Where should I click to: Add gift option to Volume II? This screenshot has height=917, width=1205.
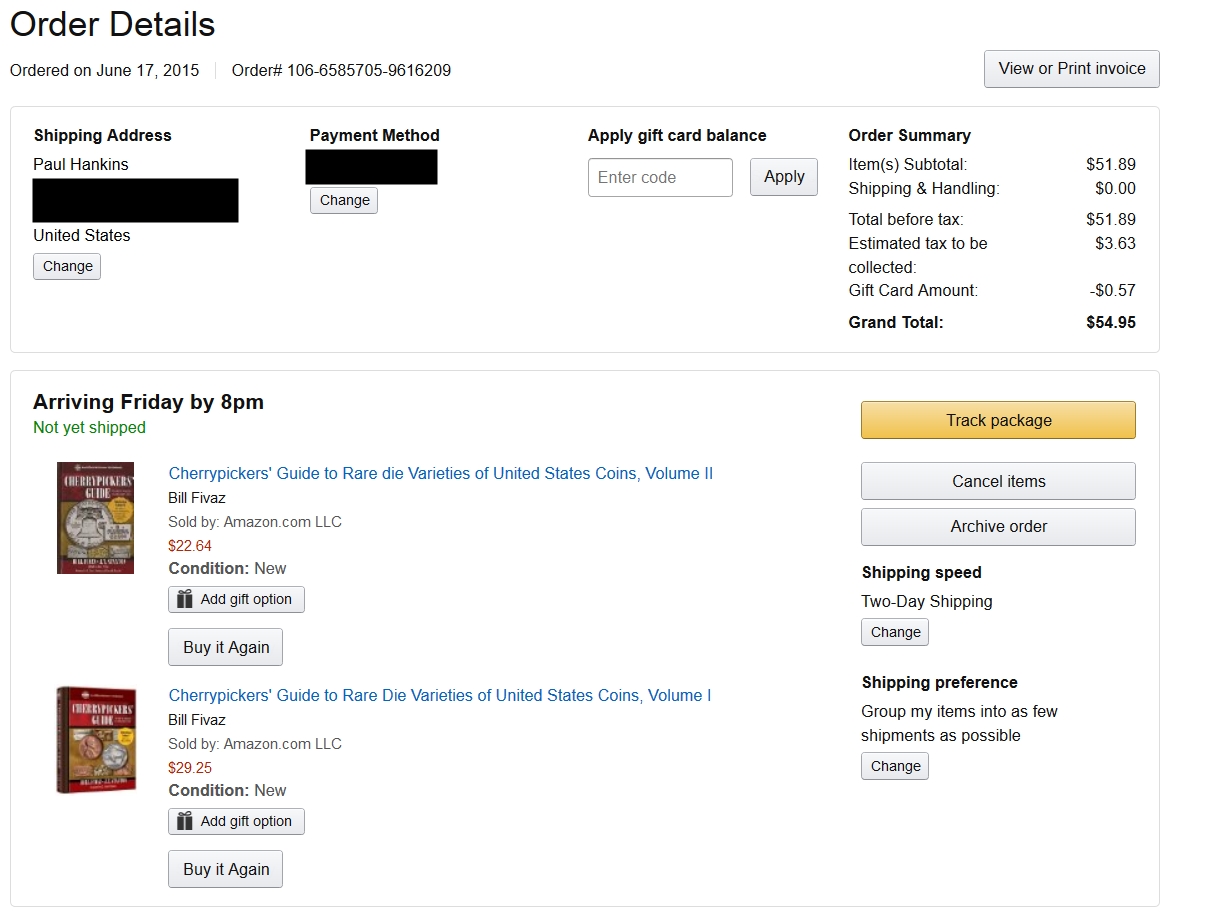(246, 599)
